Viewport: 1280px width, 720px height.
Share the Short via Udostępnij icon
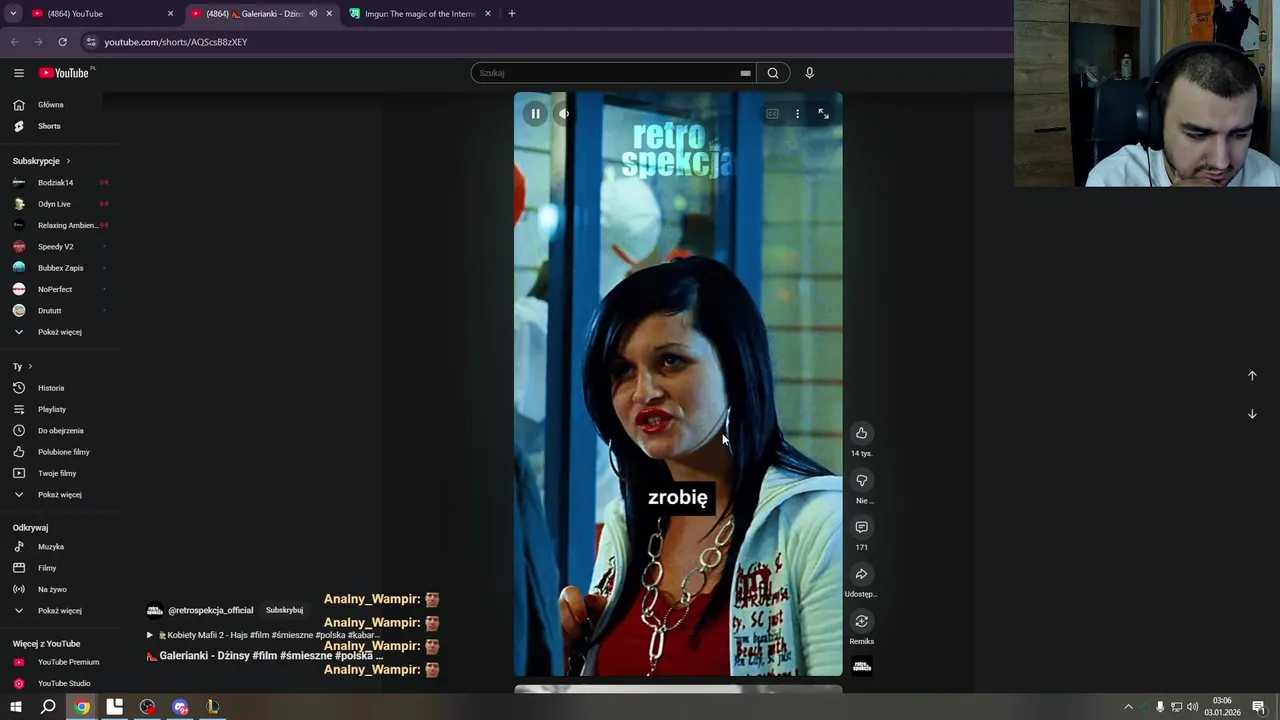click(x=861, y=574)
